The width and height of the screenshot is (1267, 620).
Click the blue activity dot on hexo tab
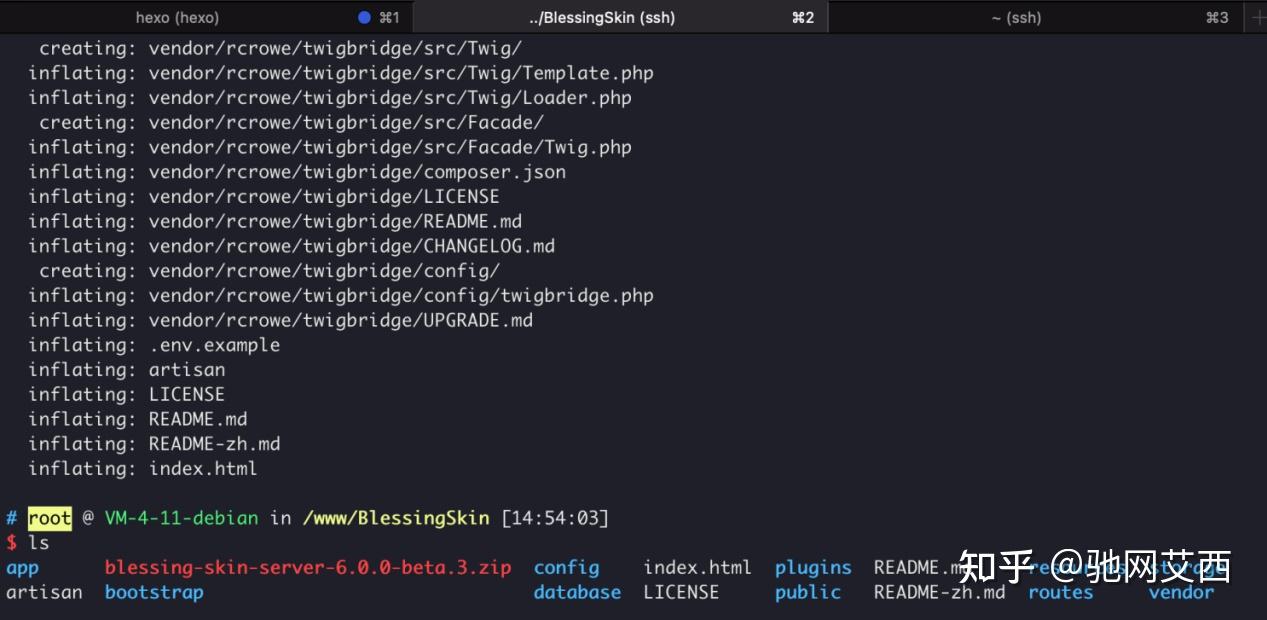(x=364, y=17)
